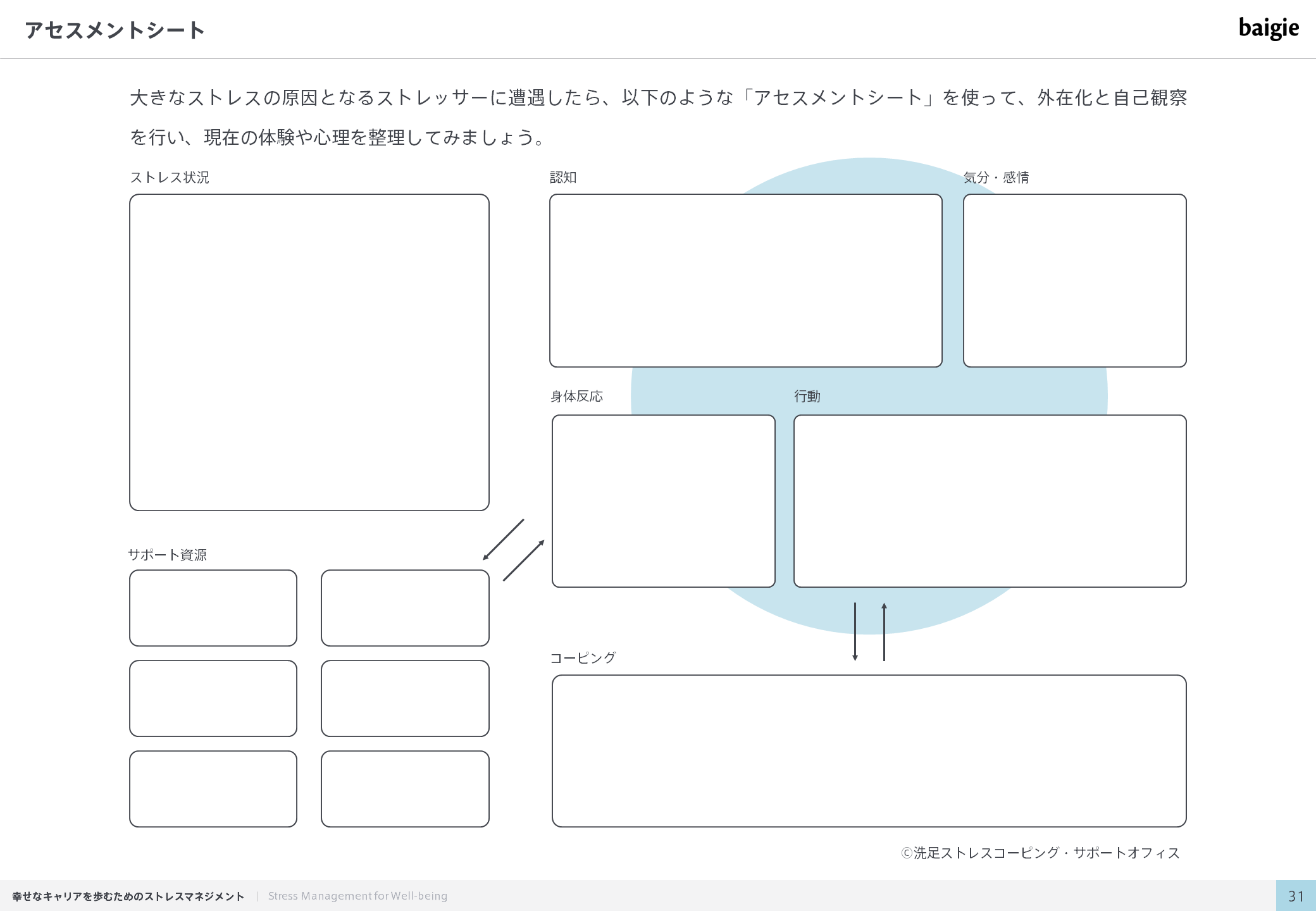Click inside the ストレス状況 box
The height and width of the screenshot is (911, 1316).
pyautogui.click(x=309, y=352)
